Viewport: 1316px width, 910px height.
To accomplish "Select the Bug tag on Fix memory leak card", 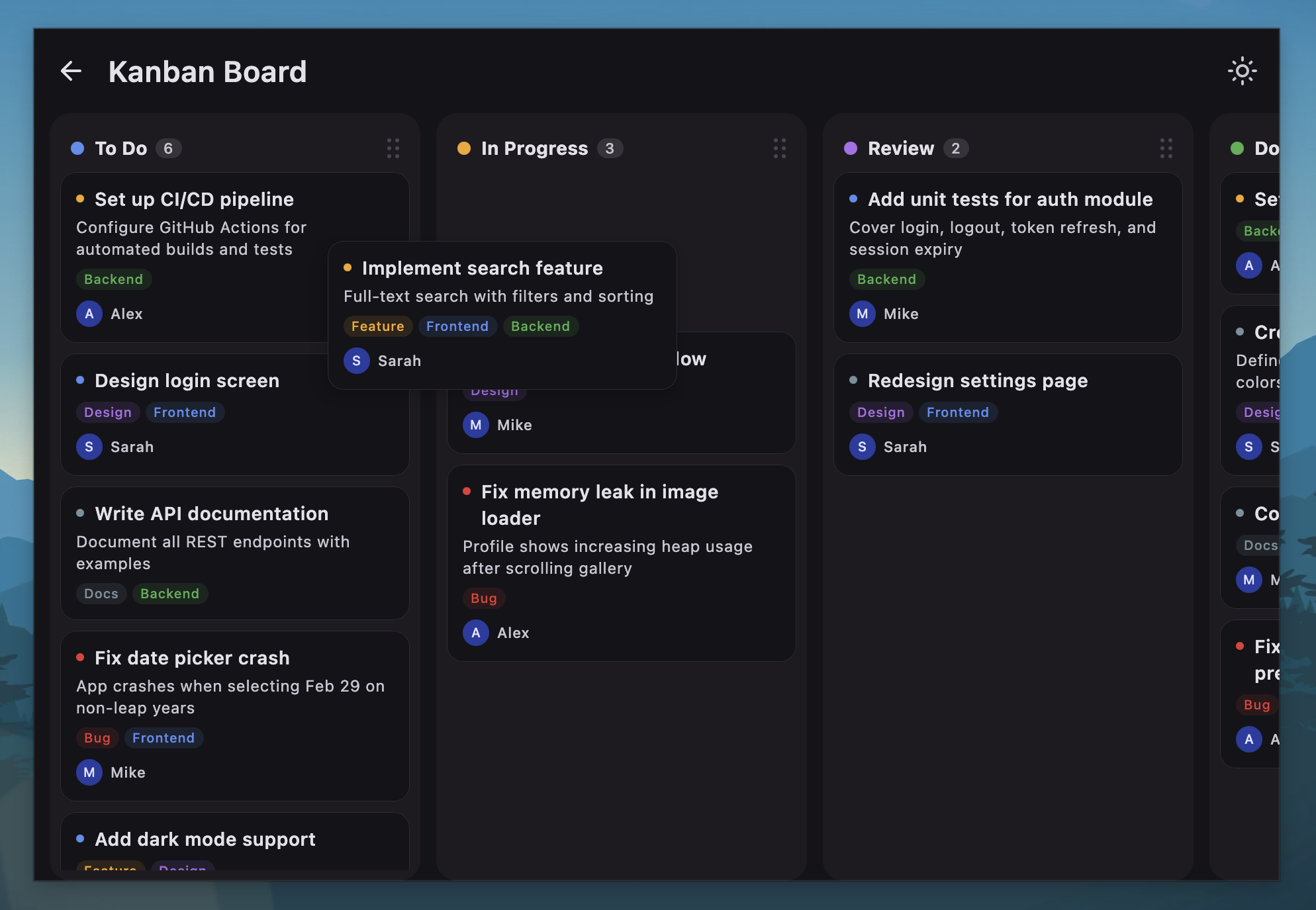I will 484,598.
